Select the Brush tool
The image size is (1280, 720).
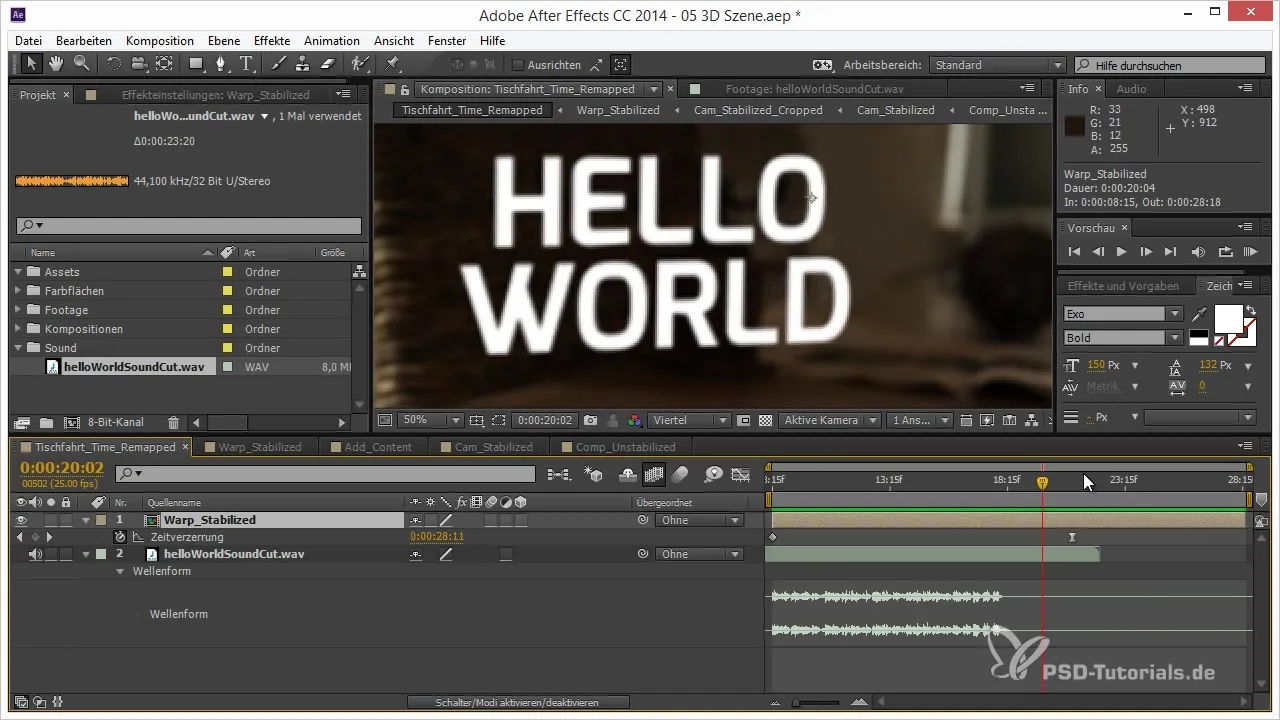[x=279, y=64]
